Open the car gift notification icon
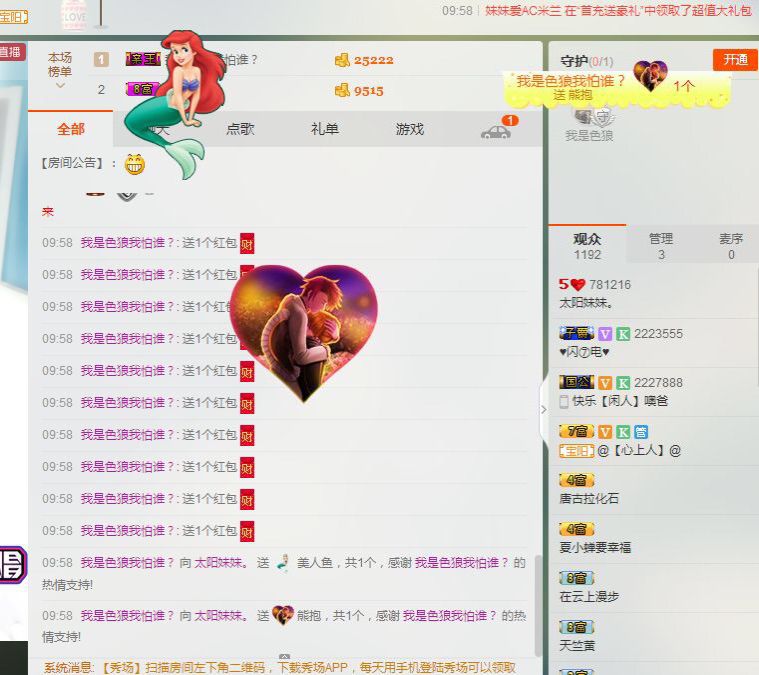 [x=496, y=132]
